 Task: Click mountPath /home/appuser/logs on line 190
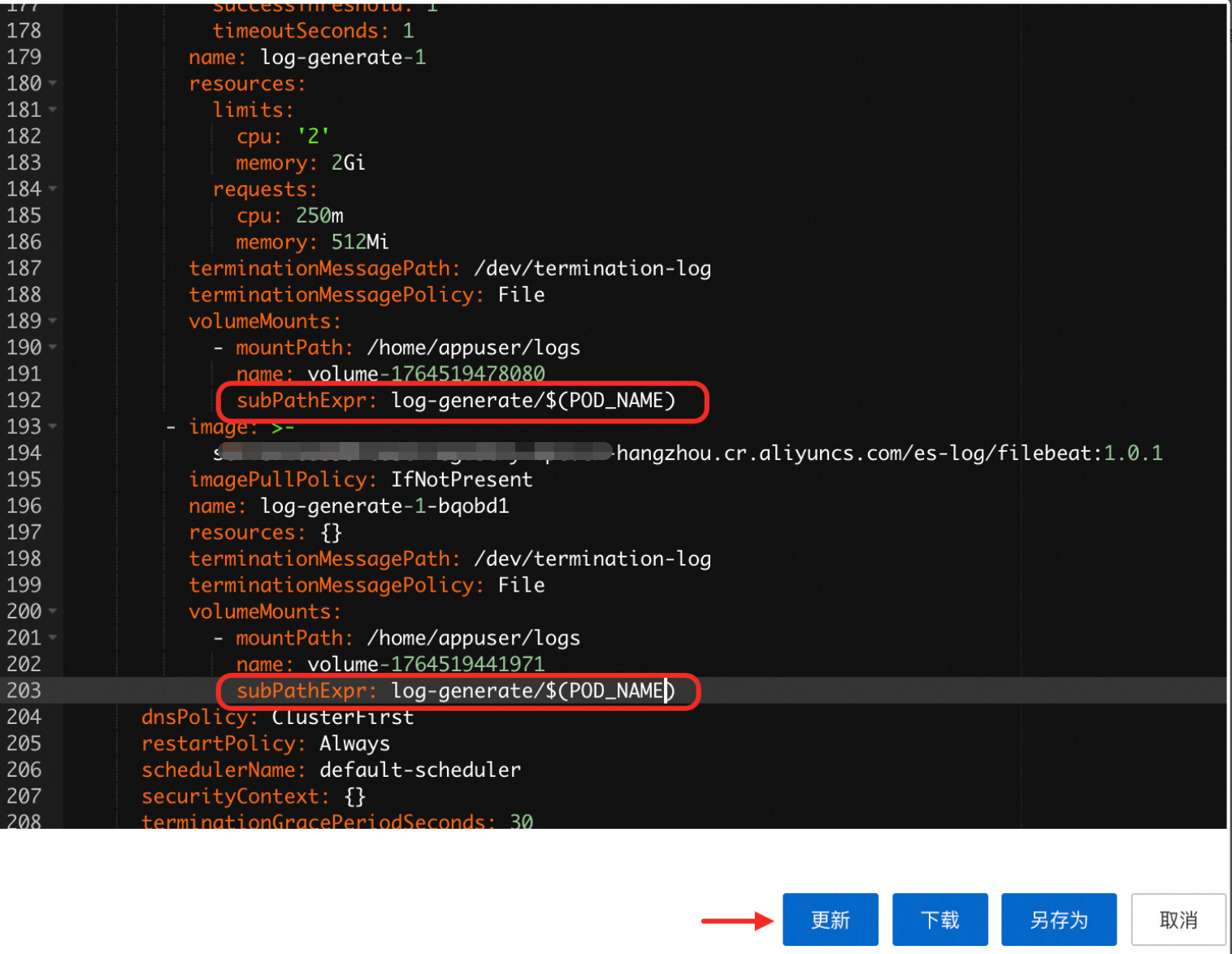tap(408, 348)
